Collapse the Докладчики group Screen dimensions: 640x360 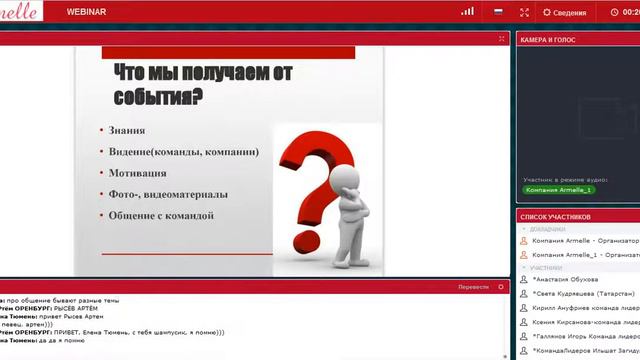[x=524, y=229]
